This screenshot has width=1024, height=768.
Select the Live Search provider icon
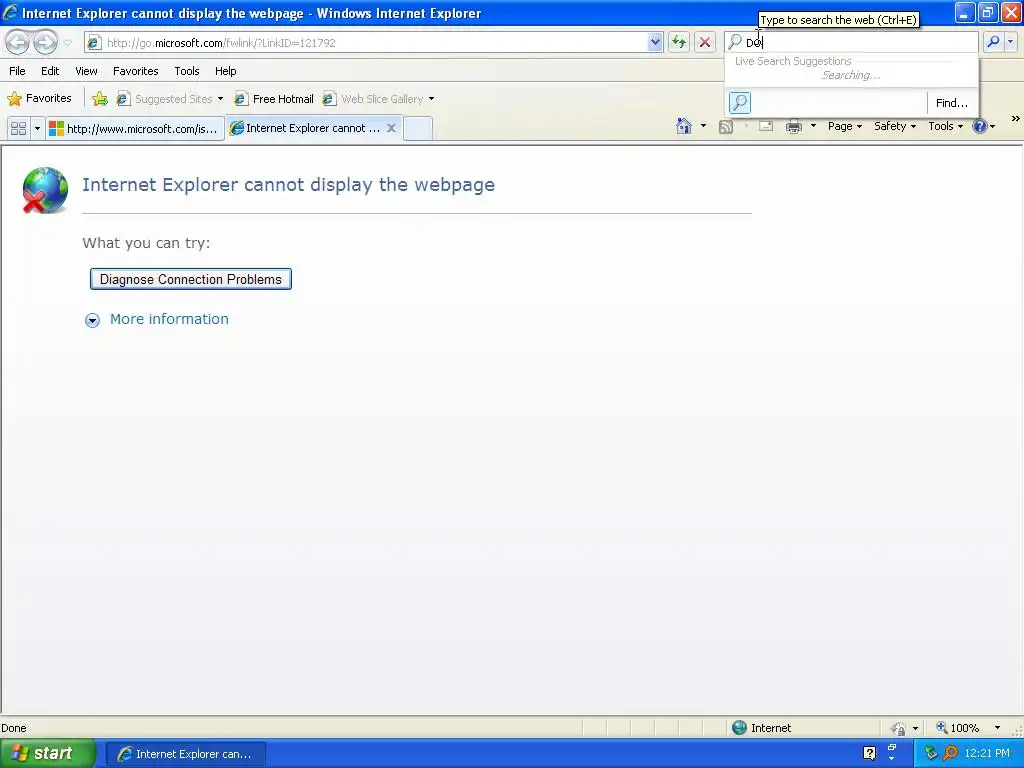(x=740, y=103)
